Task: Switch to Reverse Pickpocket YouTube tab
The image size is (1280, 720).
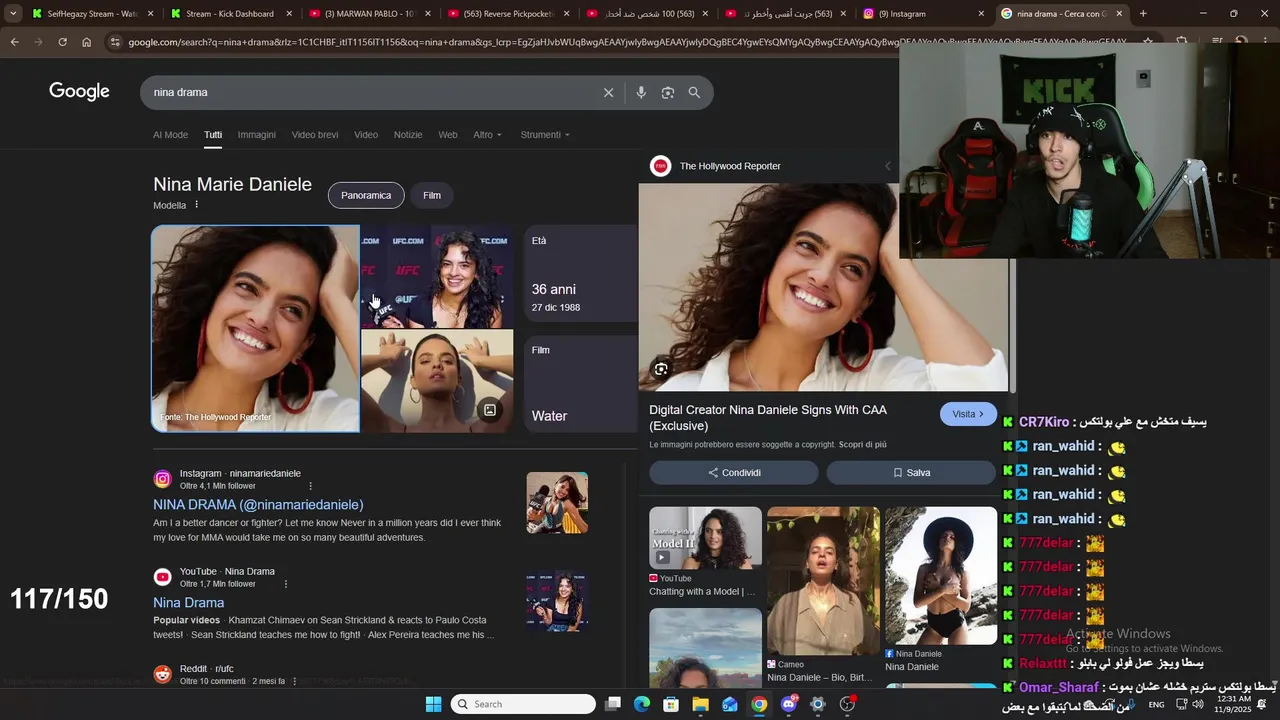Action: click(510, 14)
